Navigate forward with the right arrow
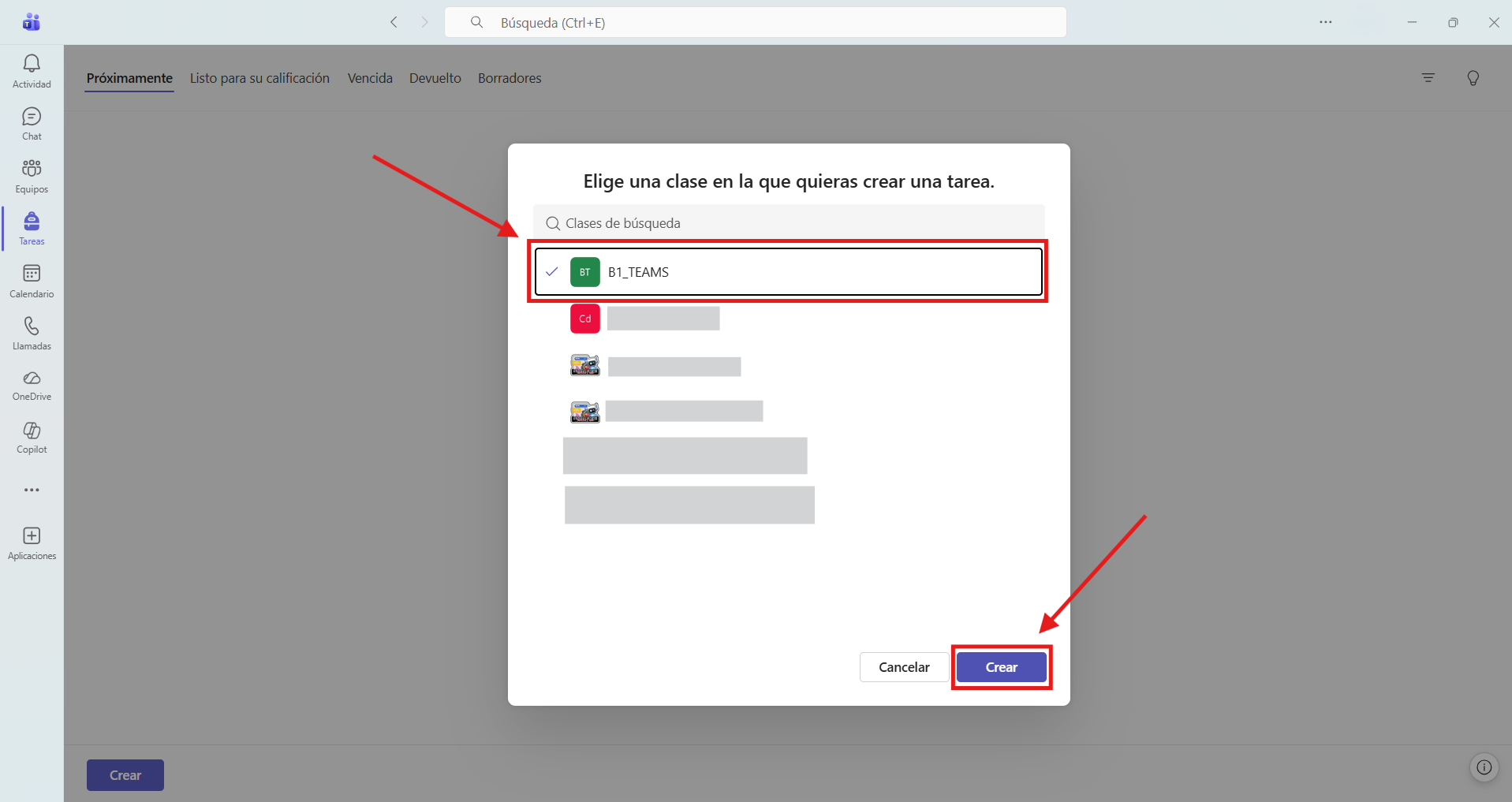Image resolution: width=1512 pixels, height=802 pixels. tap(424, 22)
